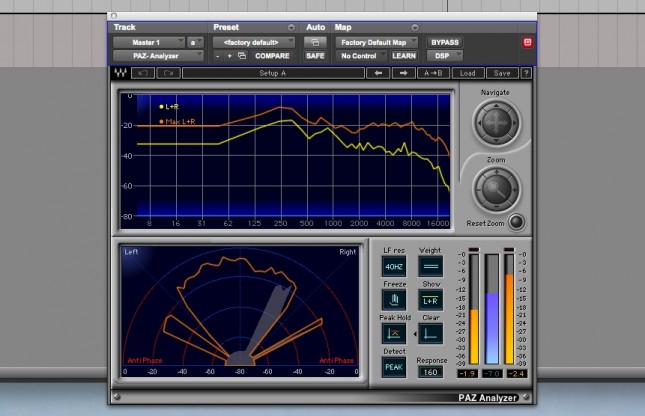Toggle the Freeze display button
The width and height of the screenshot is (645, 416).
[395, 299]
